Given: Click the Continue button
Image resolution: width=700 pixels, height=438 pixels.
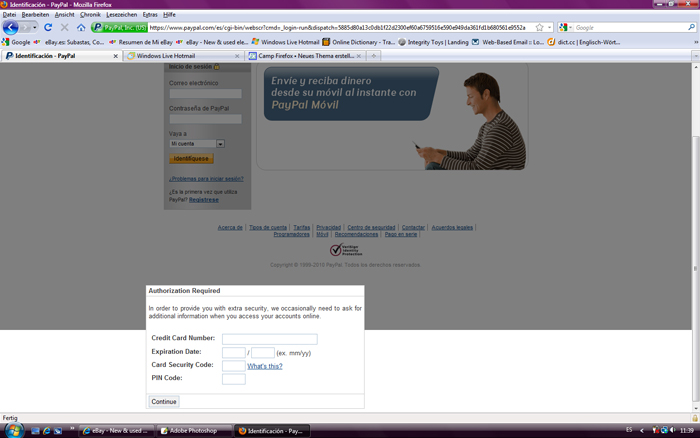Looking at the screenshot, I should (x=164, y=401).
